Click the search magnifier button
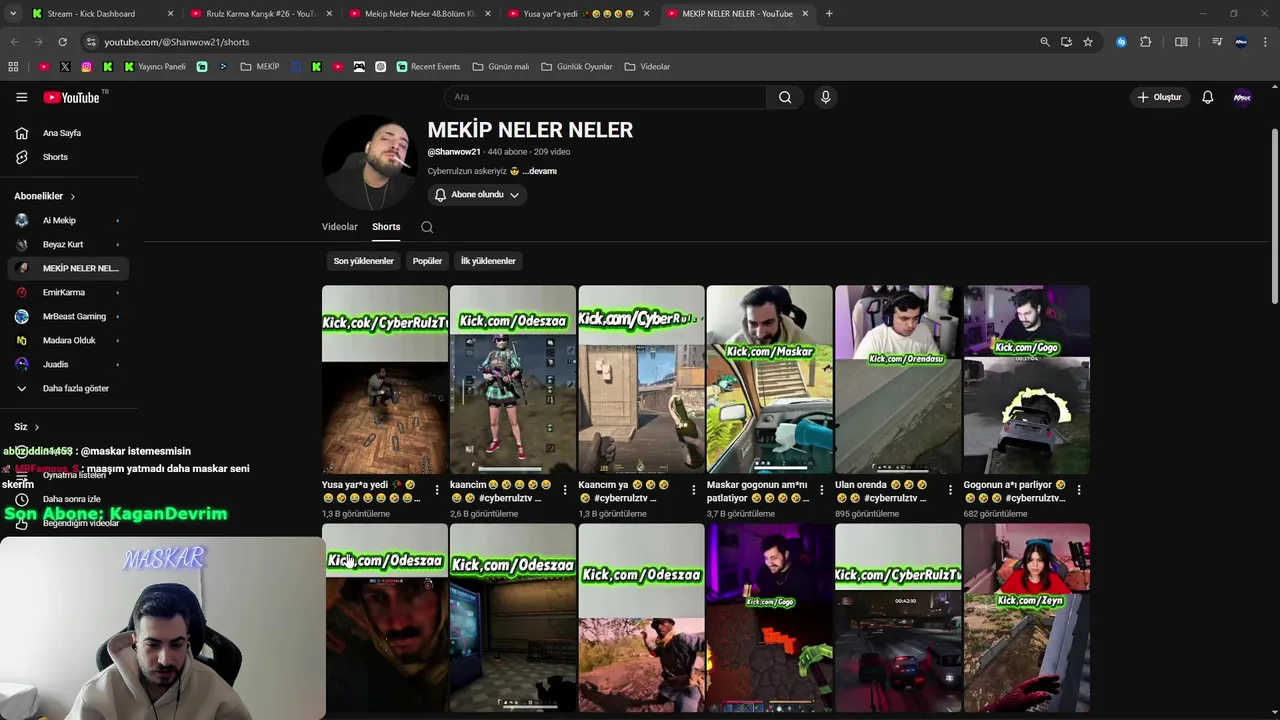Screen dimensions: 1280x720 [785, 97]
